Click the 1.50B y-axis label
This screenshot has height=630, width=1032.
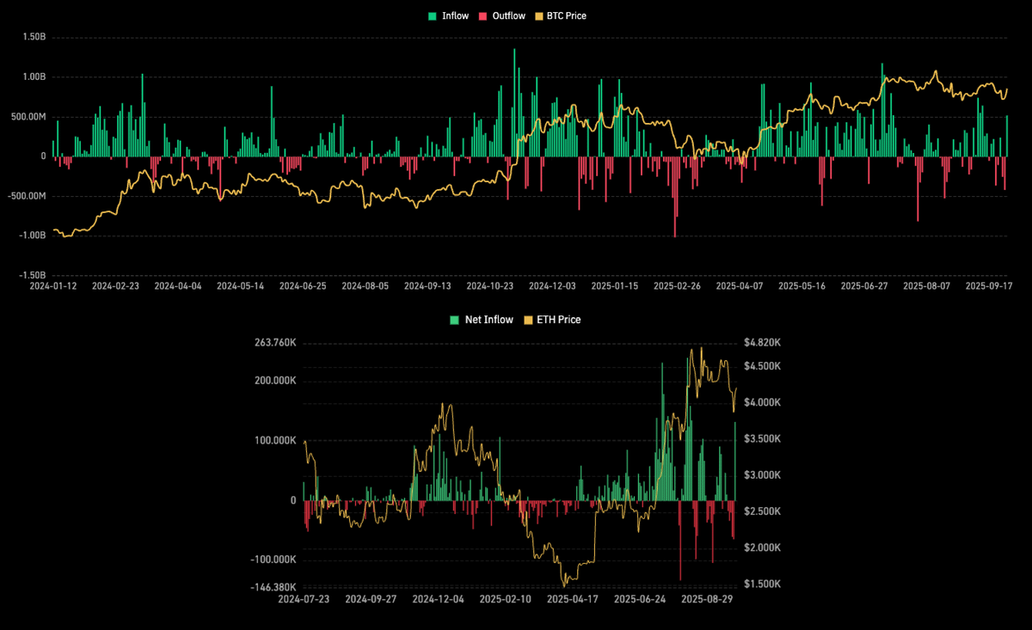pyautogui.click(x=33, y=37)
